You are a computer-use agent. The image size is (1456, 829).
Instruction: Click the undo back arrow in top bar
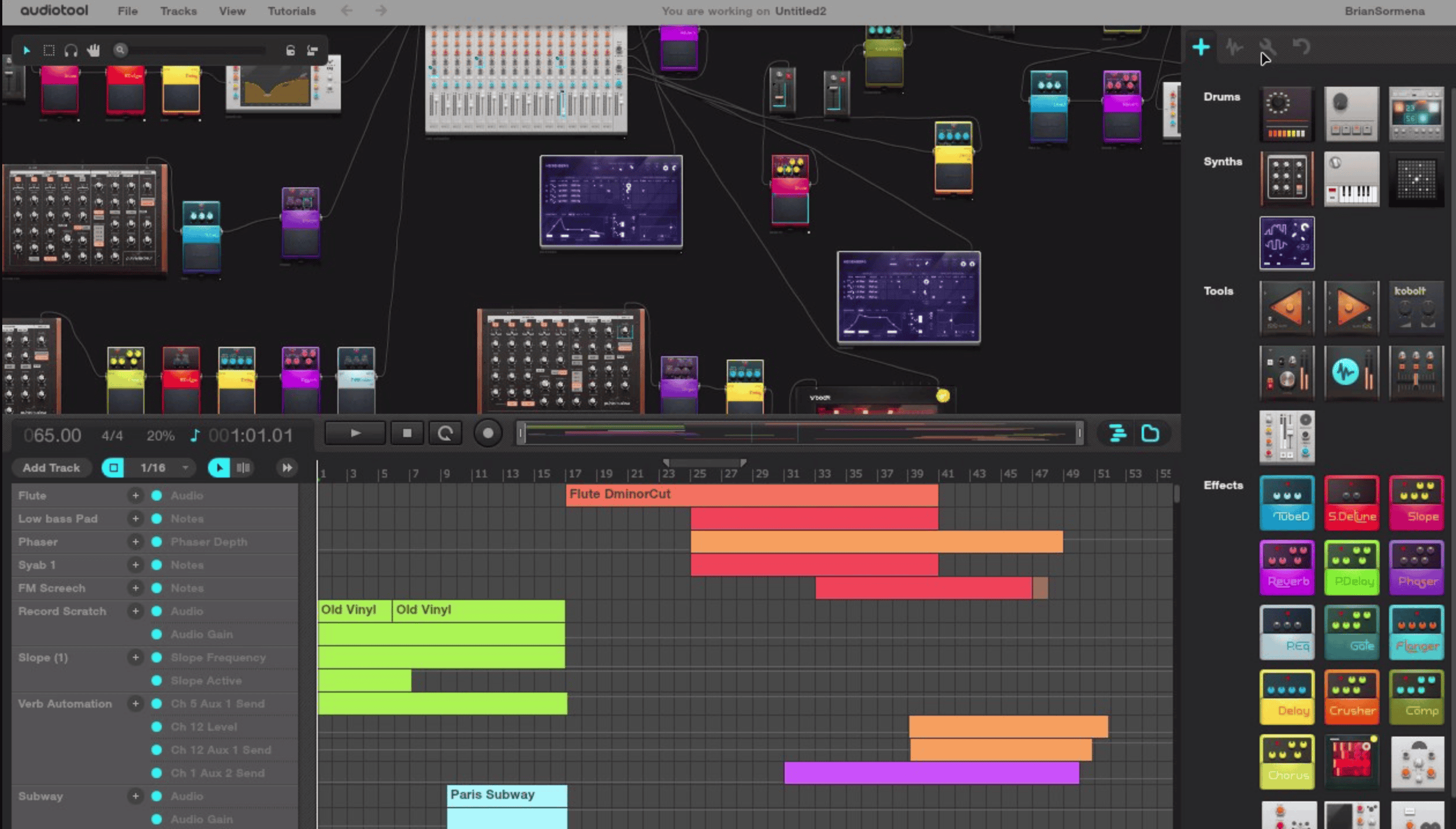pyautogui.click(x=347, y=10)
